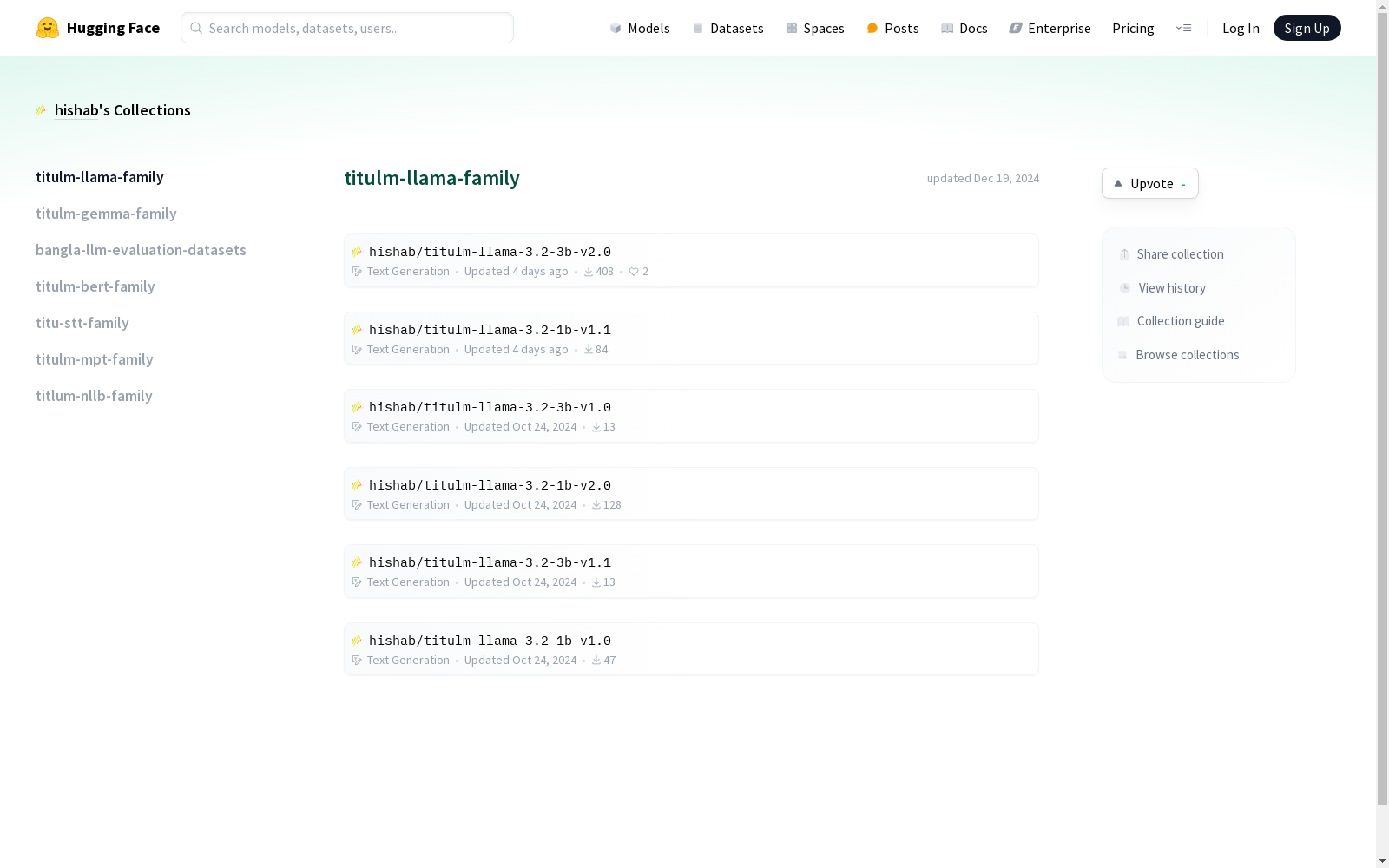This screenshot has width=1389, height=868.
Task: Click the titulm-llama-family collection heading
Action: pos(431,178)
